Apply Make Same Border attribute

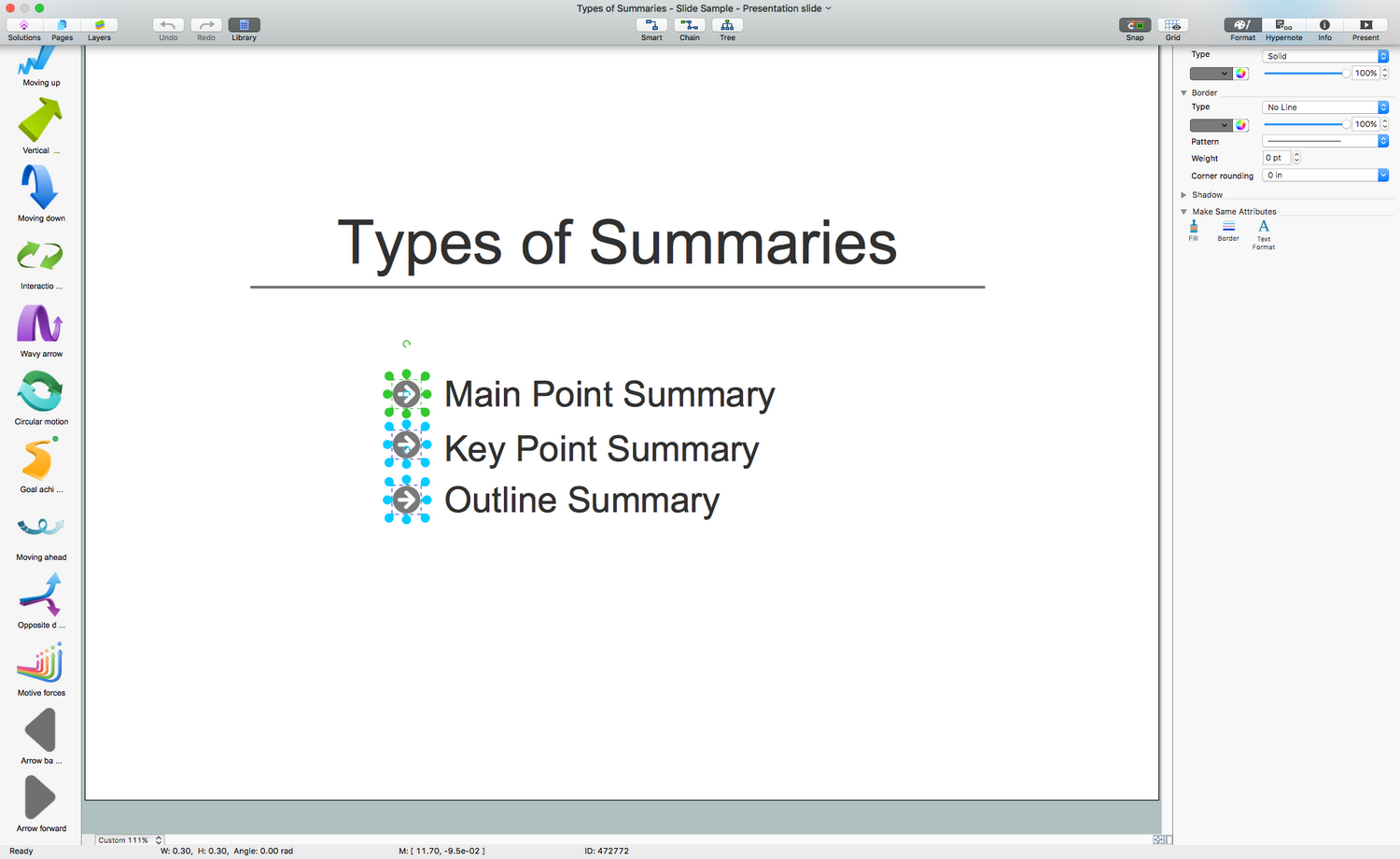point(1228,231)
